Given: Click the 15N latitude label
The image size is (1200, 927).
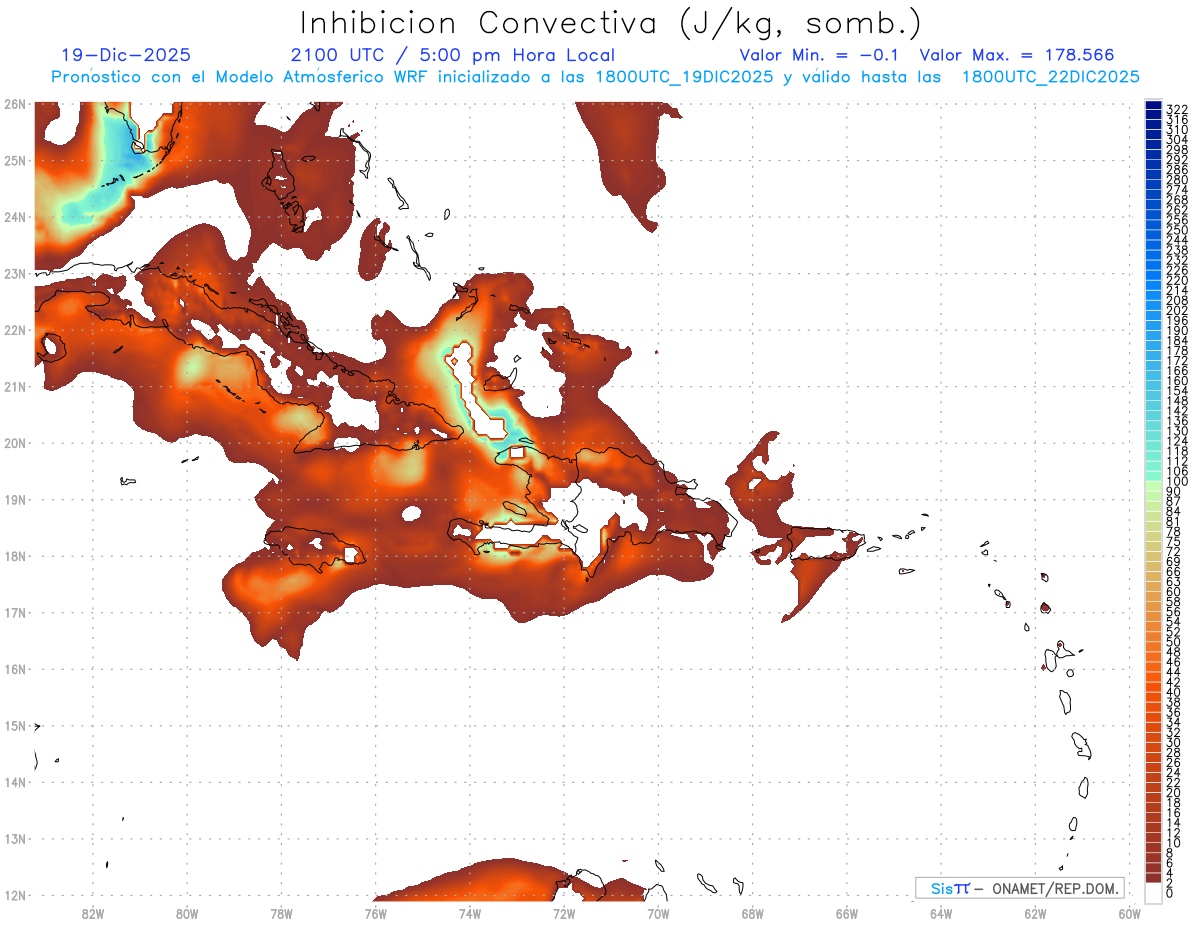Looking at the screenshot, I should (15, 726).
